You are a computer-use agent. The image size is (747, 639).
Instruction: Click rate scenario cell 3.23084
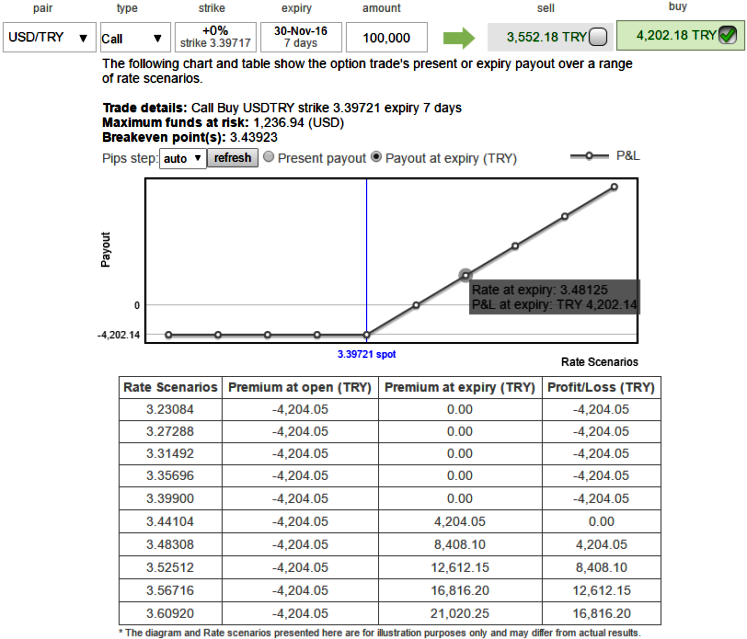pos(170,409)
